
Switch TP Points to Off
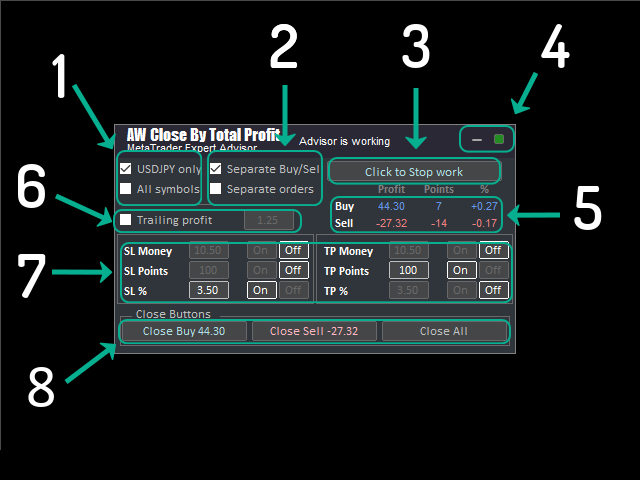493,270
